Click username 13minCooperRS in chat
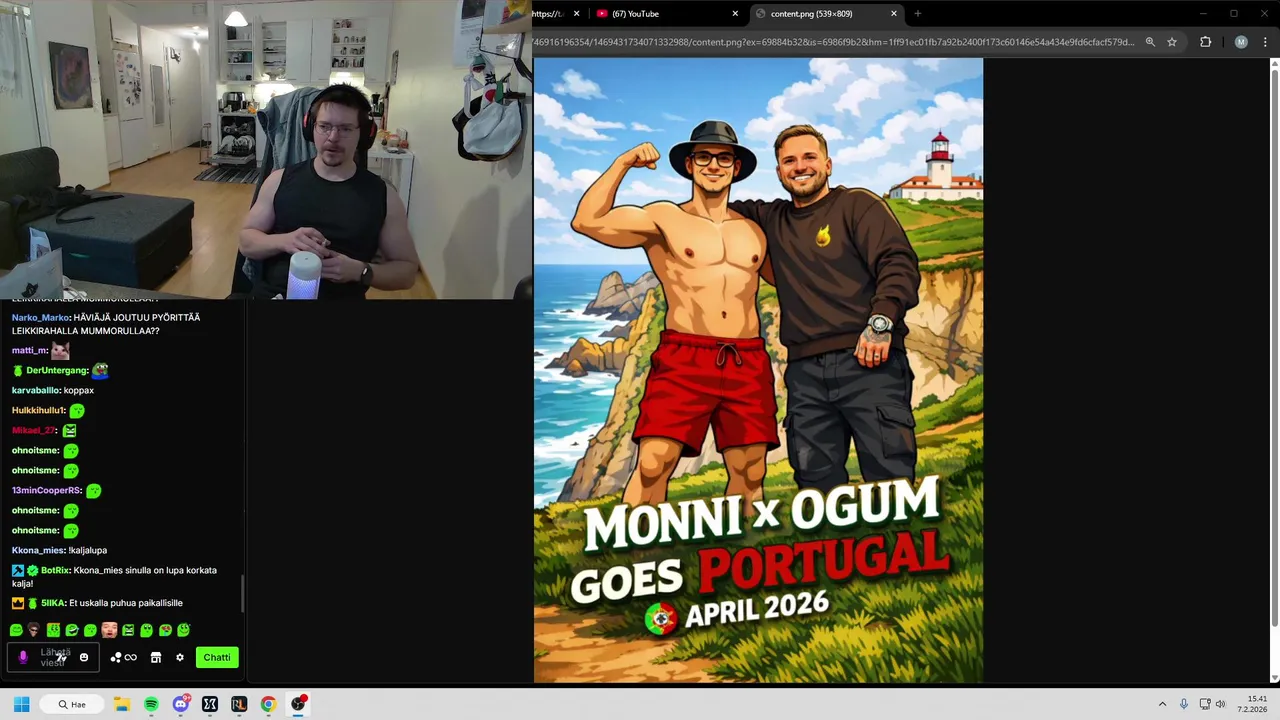 coord(46,490)
